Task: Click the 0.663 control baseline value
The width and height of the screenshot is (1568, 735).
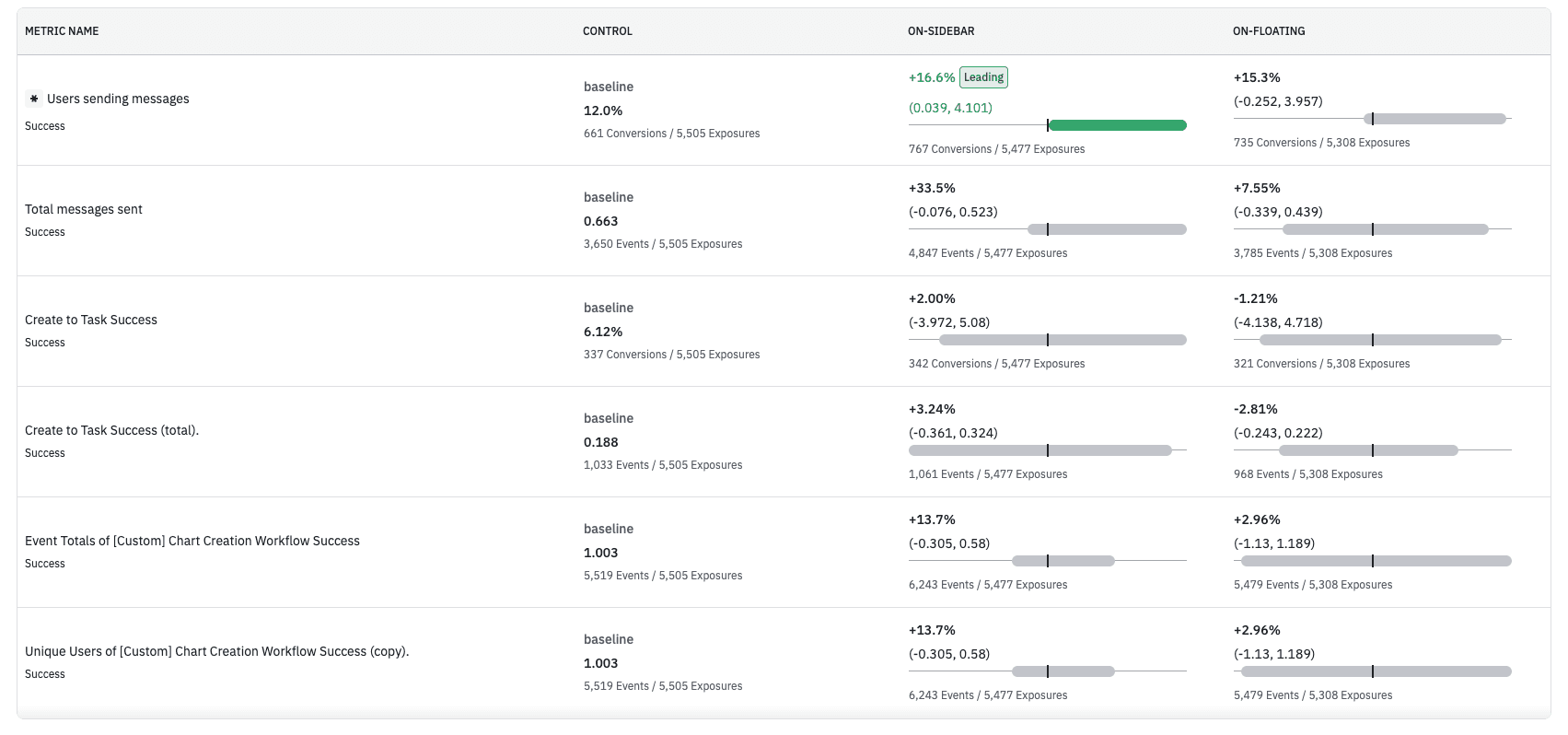Action: [x=601, y=221]
